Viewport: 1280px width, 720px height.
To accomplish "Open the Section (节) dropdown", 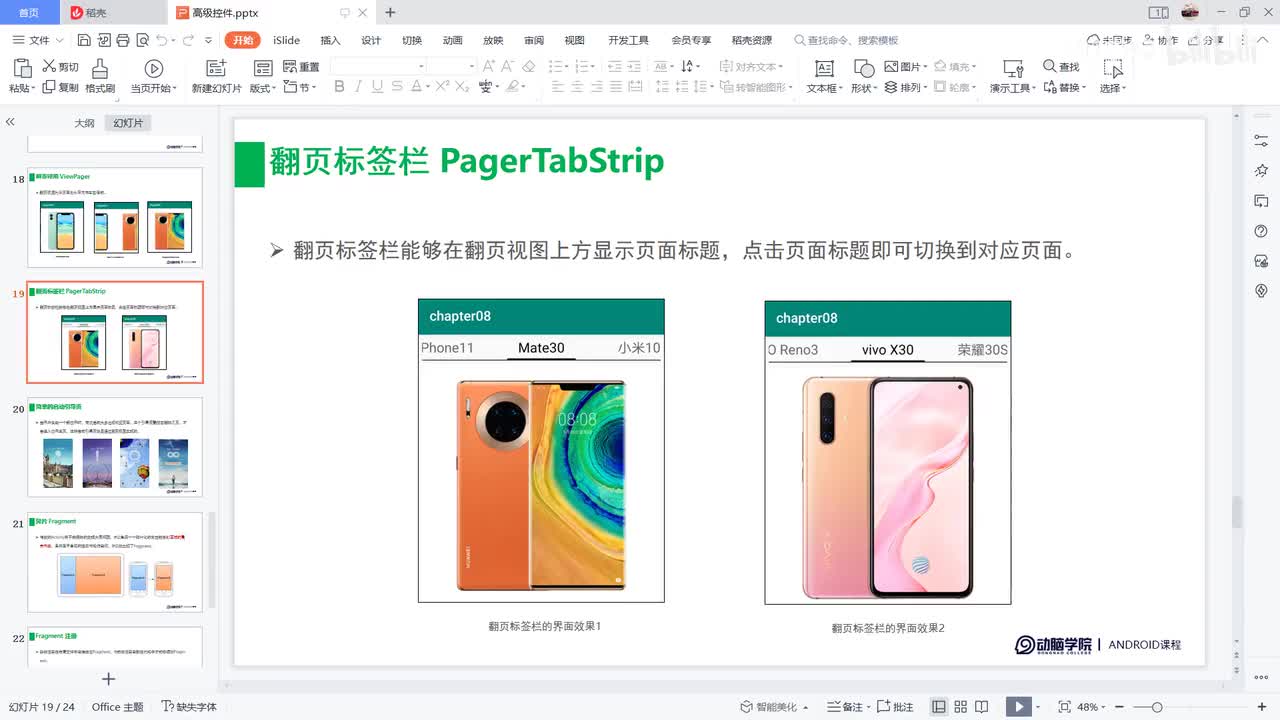I will point(301,87).
